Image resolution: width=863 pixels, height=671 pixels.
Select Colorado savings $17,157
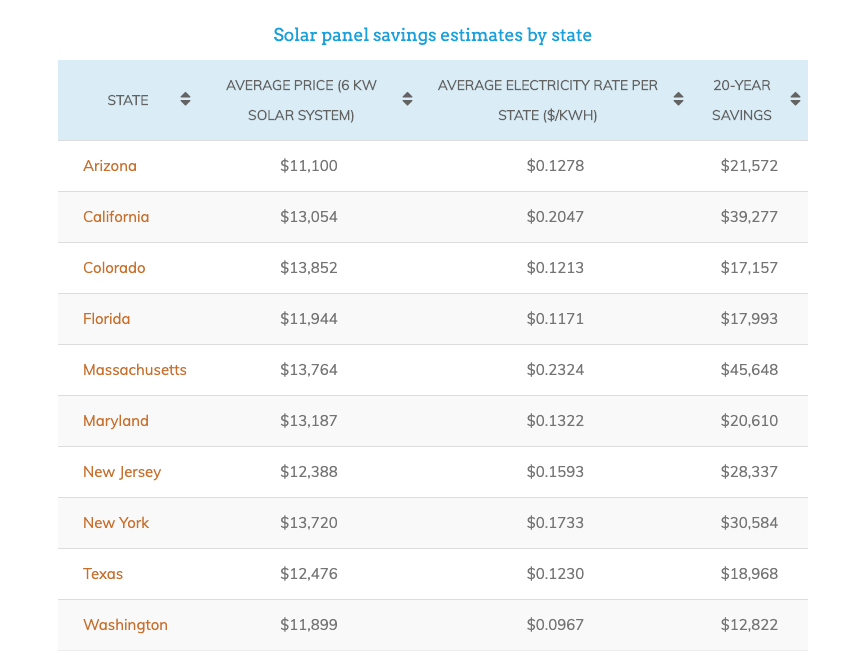(749, 268)
